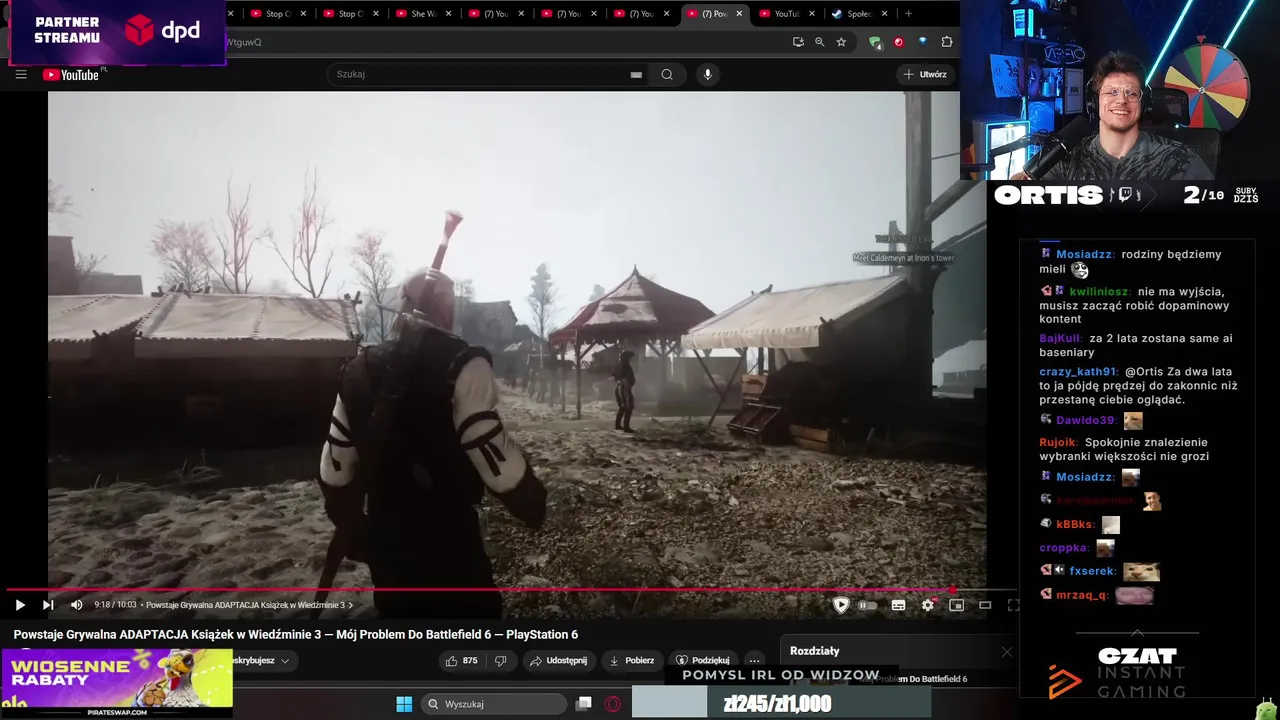Image resolution: width=1280 pixels, height=720 pixels.
Task: Open more actions three-dot menu
Action: click(755, 660)
